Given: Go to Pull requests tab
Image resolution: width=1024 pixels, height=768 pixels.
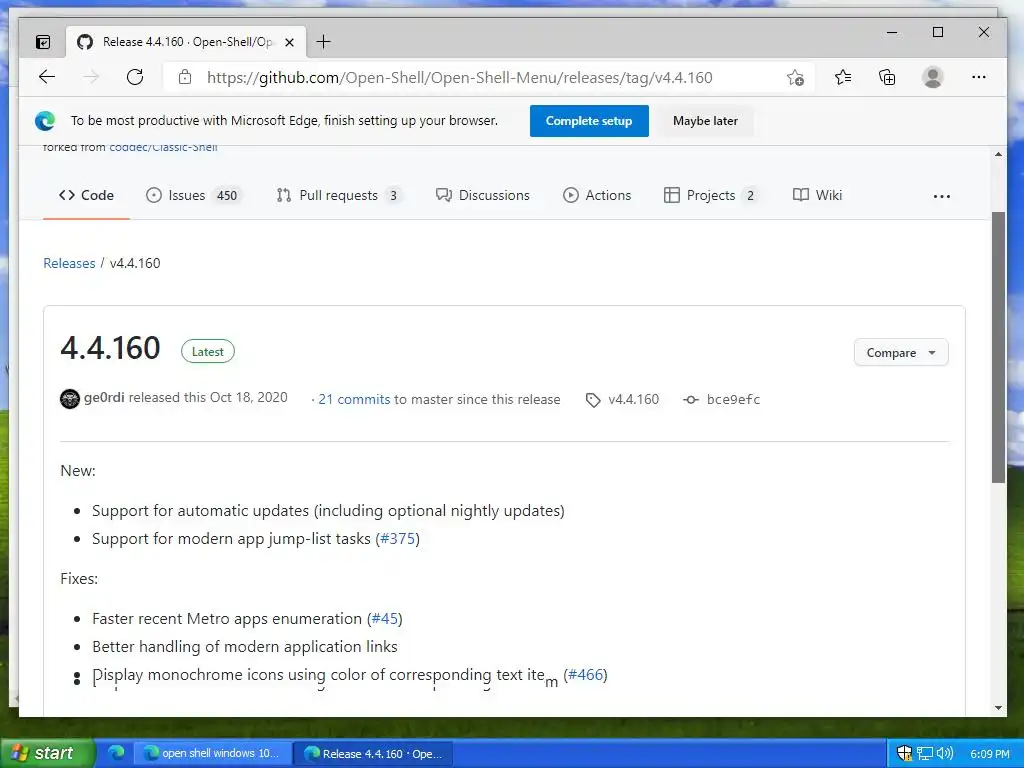Looking at the screenshot, I should (339, 195).
